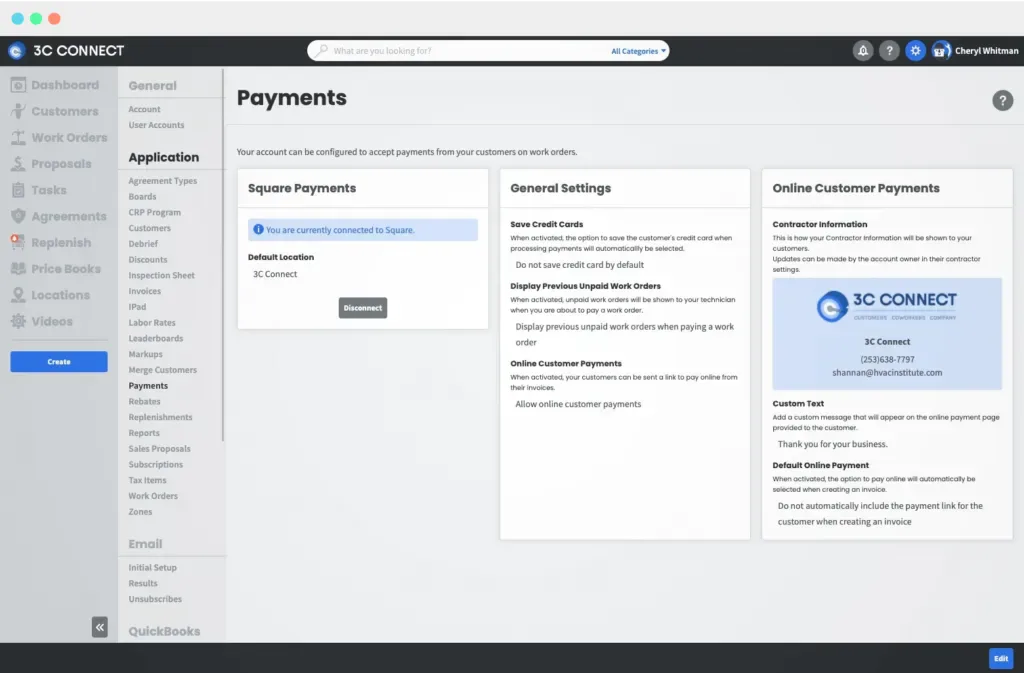The height and width of the screenshot is (673, 1024).
Task: Click the Locations pin icon
Action: click(18, 295)
